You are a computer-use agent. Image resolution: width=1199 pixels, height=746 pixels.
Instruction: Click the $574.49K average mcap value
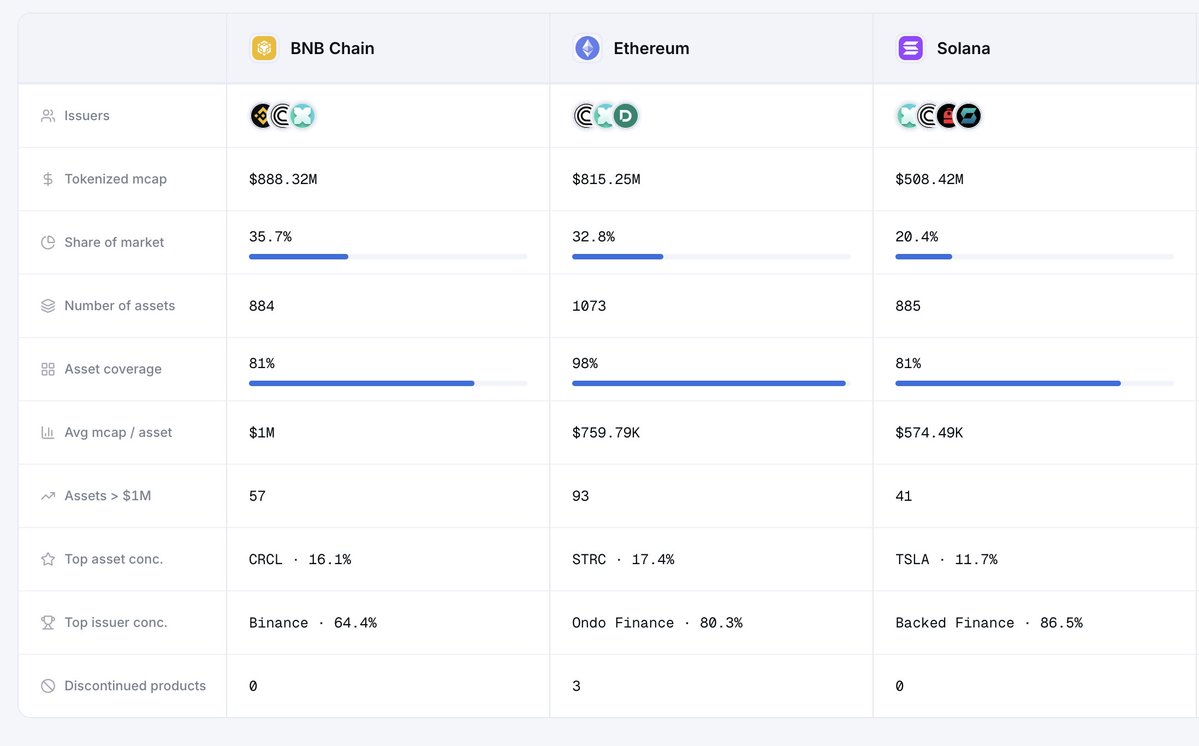pos(929,433)
